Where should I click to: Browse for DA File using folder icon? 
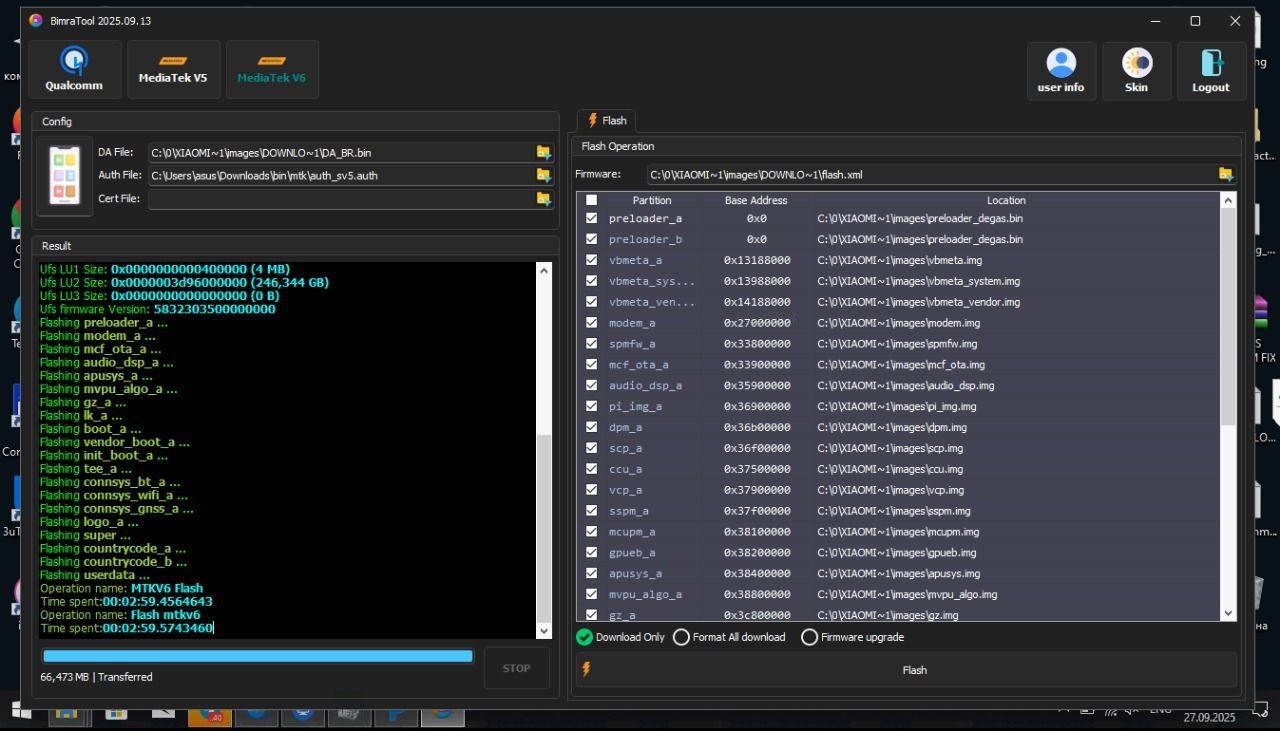click(543, 153)
